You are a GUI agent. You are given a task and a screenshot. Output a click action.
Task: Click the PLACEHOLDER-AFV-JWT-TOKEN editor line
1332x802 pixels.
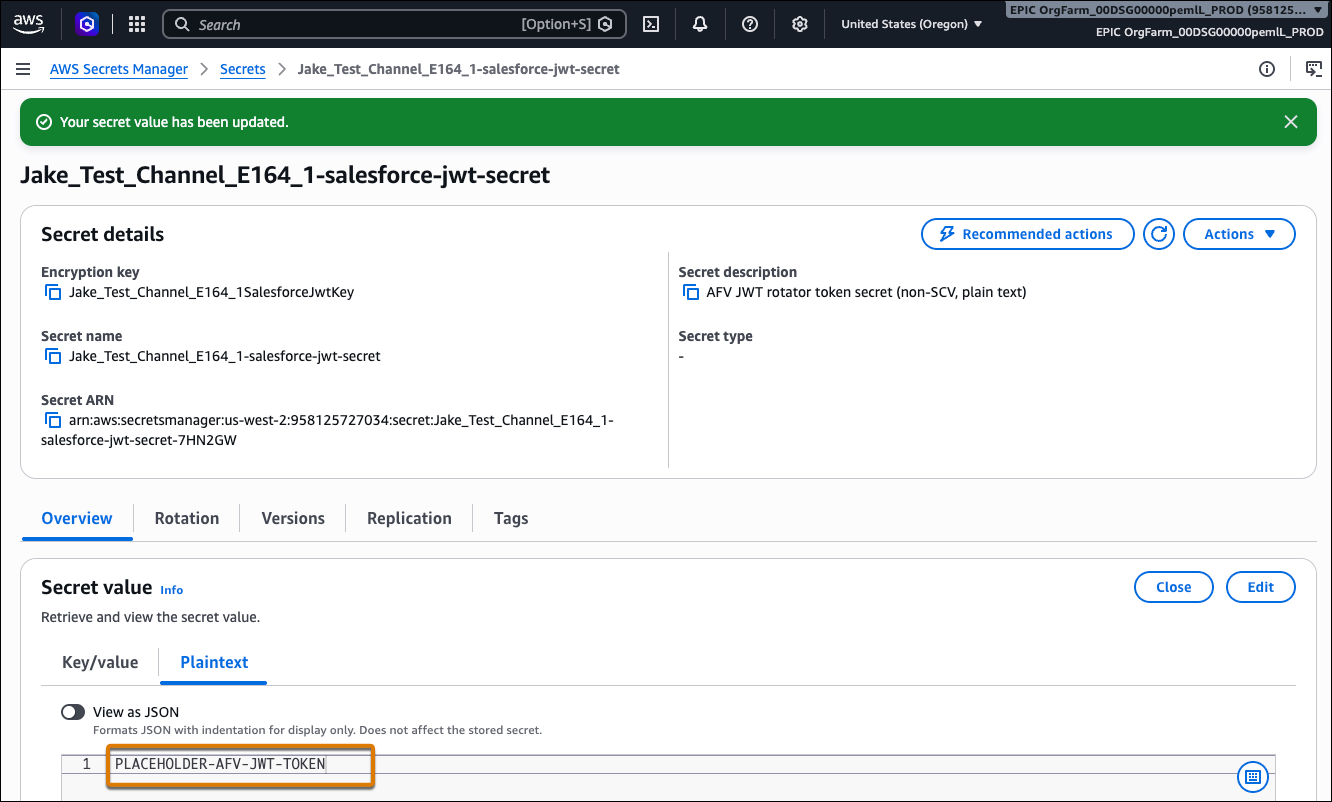pyautogui.click(x=220, y=764)
